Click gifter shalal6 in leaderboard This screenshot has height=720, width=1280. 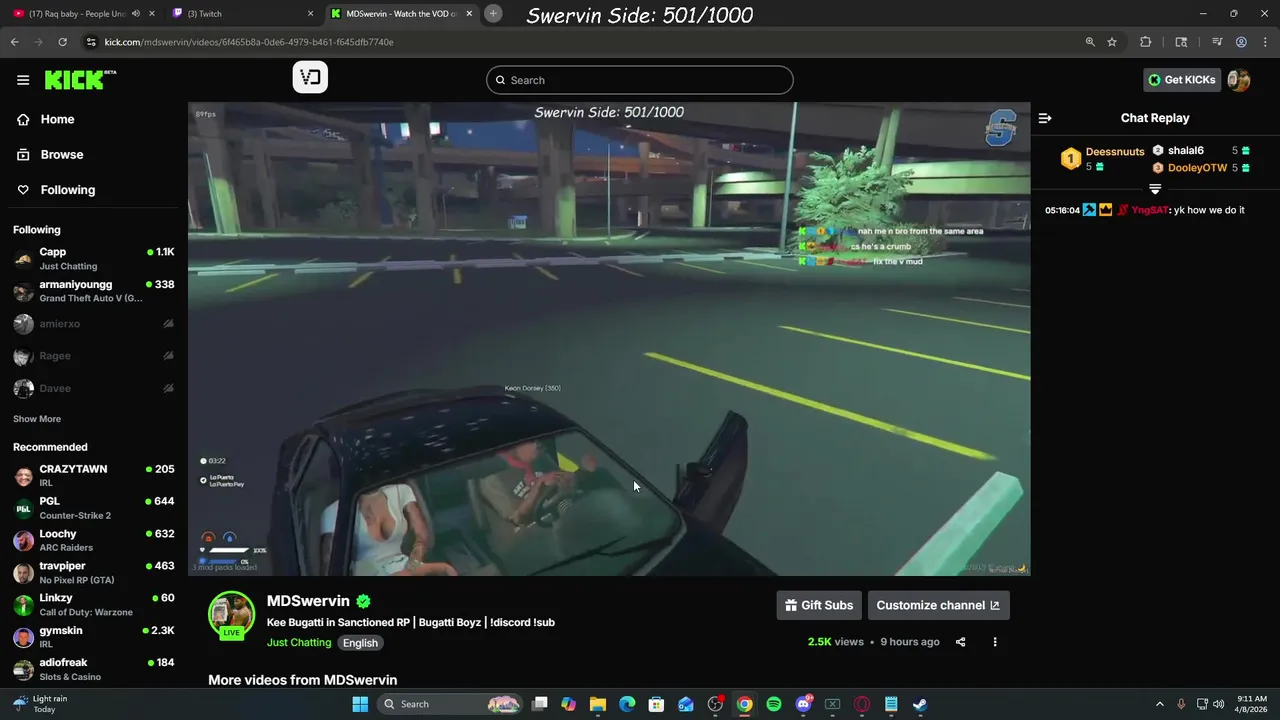point(1186,150)
